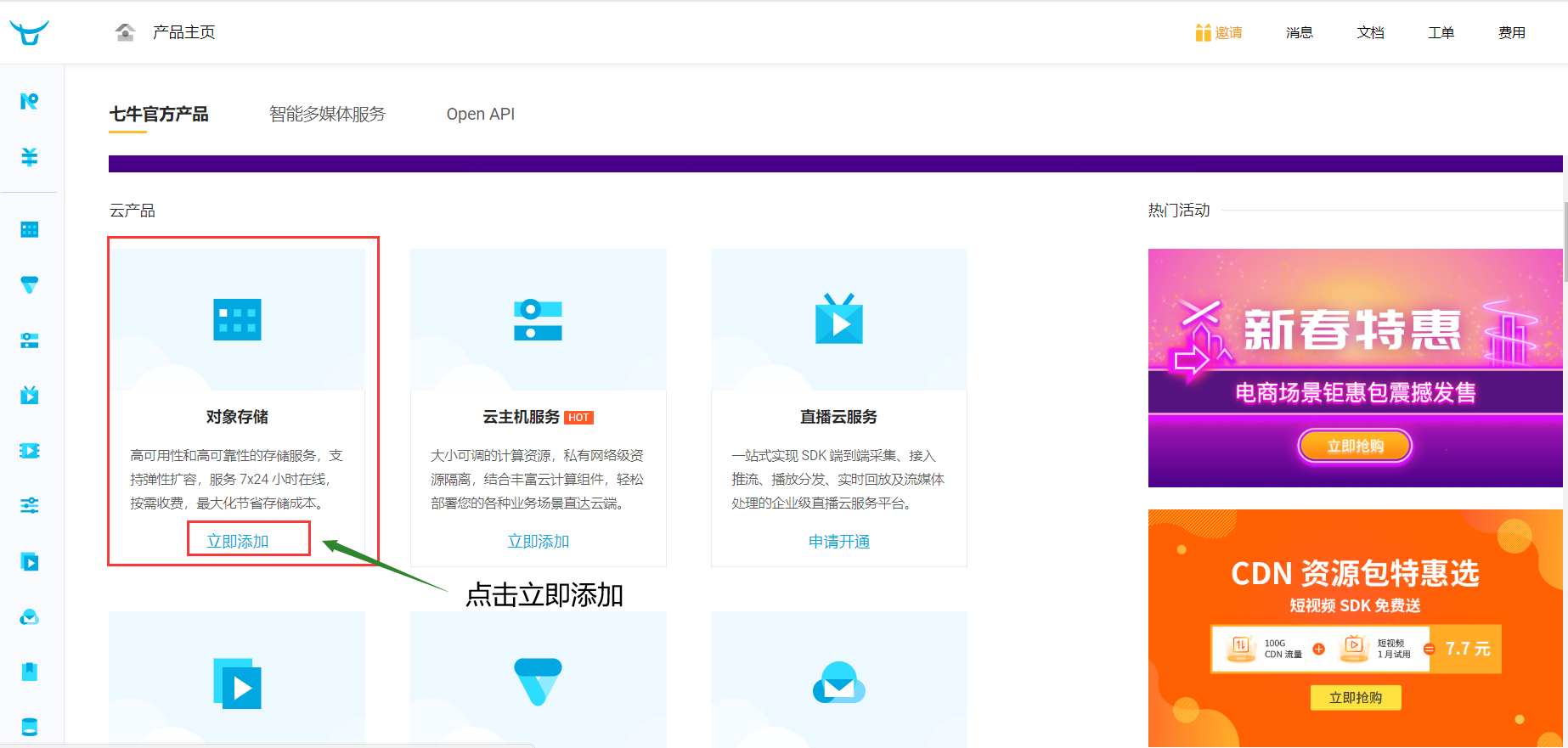Click 立即添加 under 对象存储
Screen dimensions: 1568x748
point(238,541)
